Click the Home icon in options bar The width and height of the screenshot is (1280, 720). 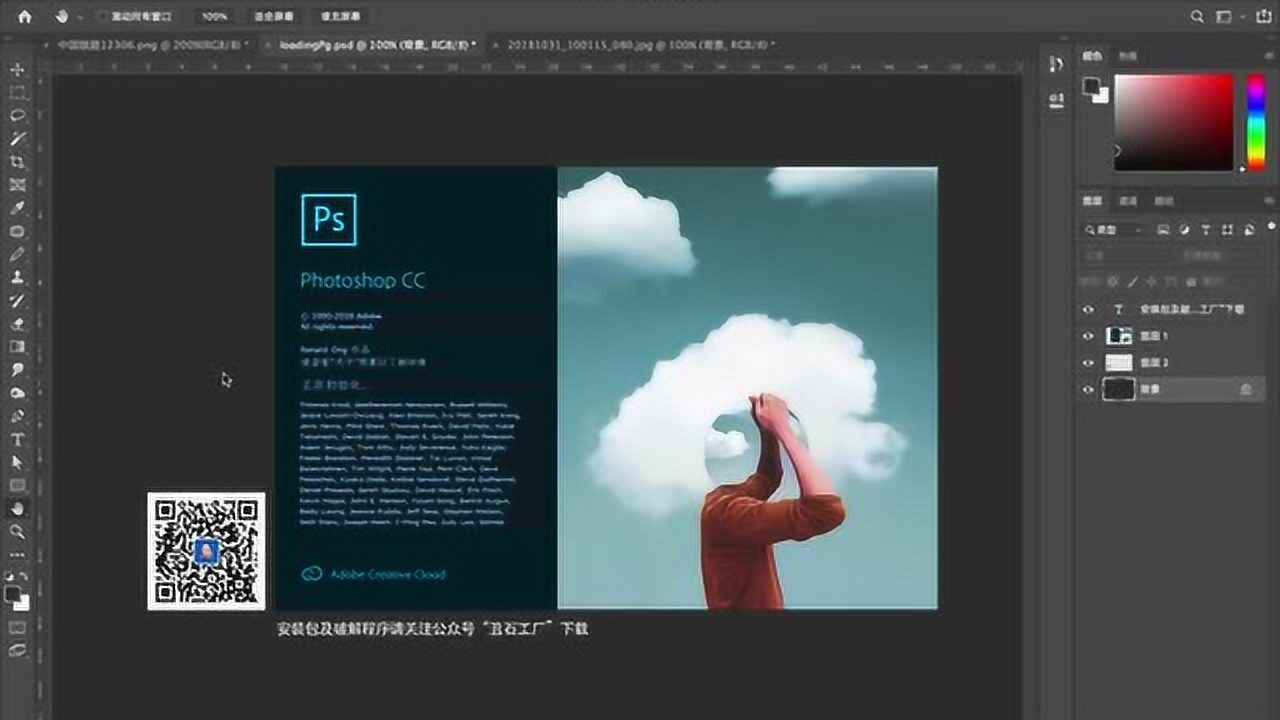tap(25, 16)
